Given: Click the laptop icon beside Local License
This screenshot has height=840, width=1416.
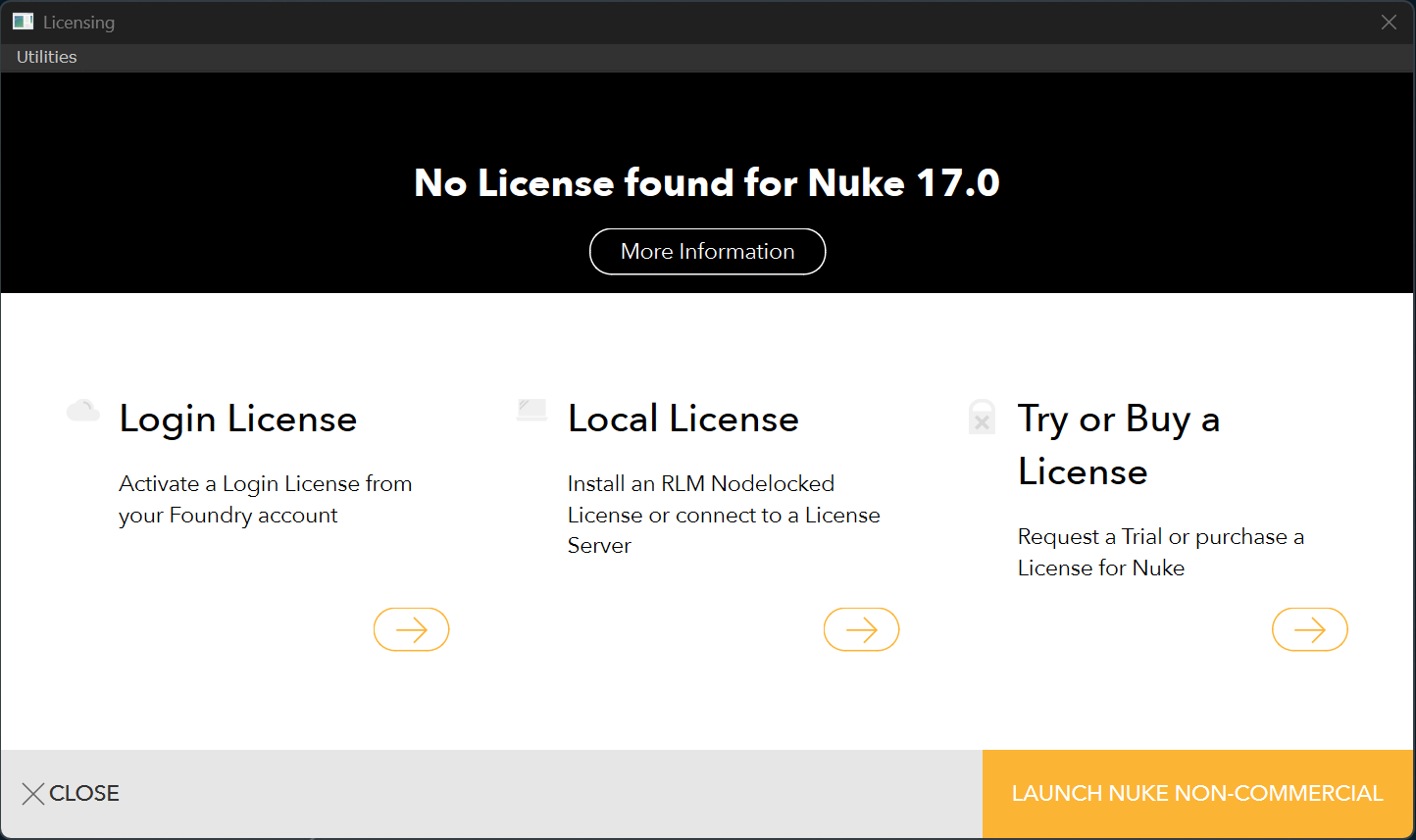Looking at the screenshot, I should coord(531,410).
